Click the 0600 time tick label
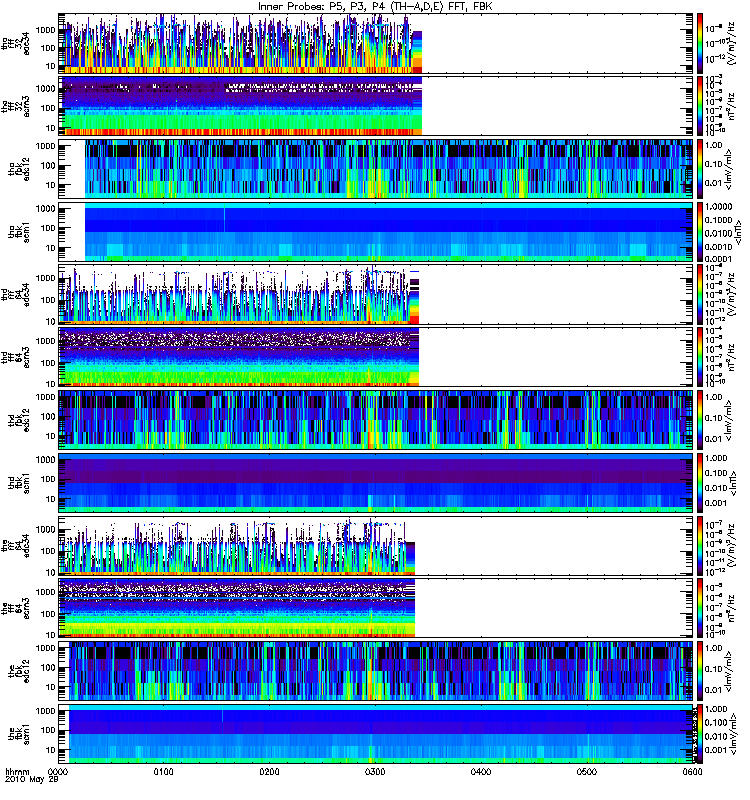The image size is (750, 800). [692, 772]
